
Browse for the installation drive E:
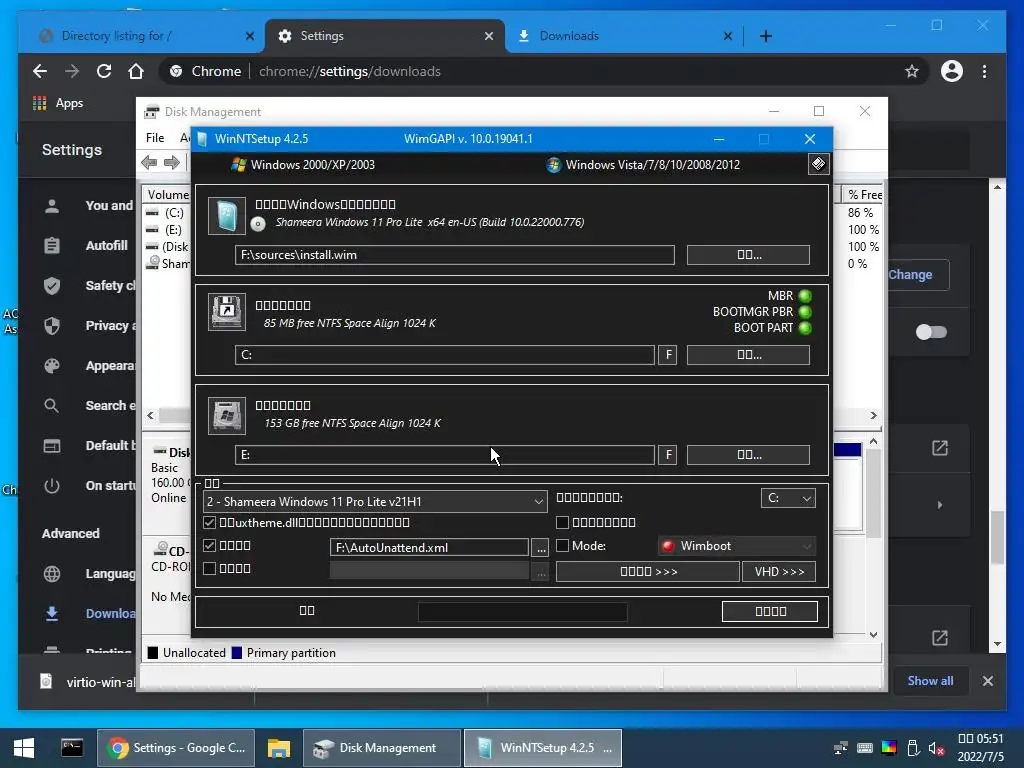748,455
